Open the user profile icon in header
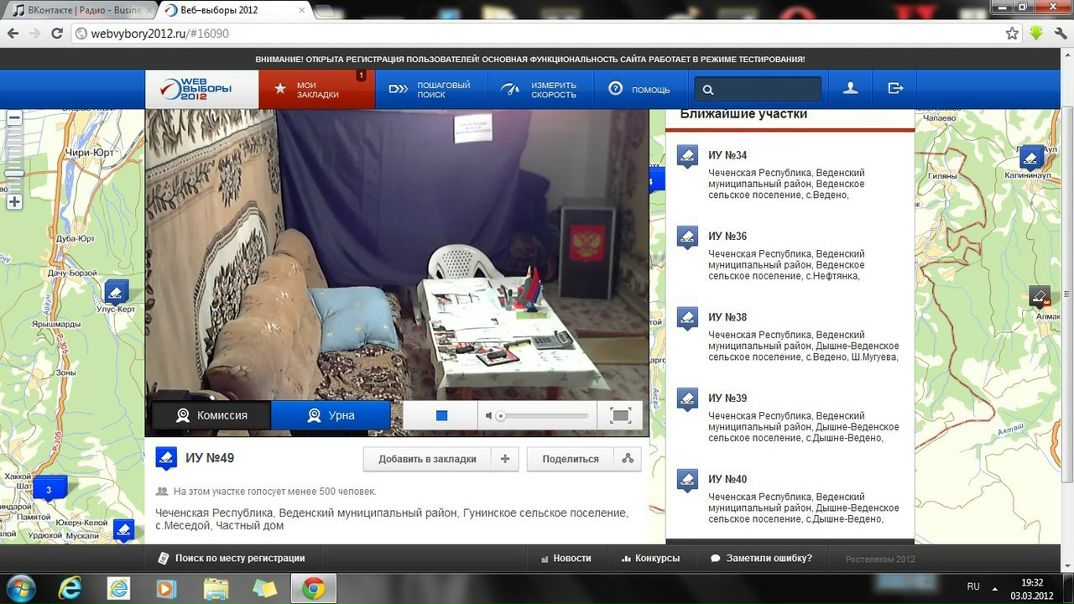1074x604 pixels. pyautogui.click(x=850, y=89)
